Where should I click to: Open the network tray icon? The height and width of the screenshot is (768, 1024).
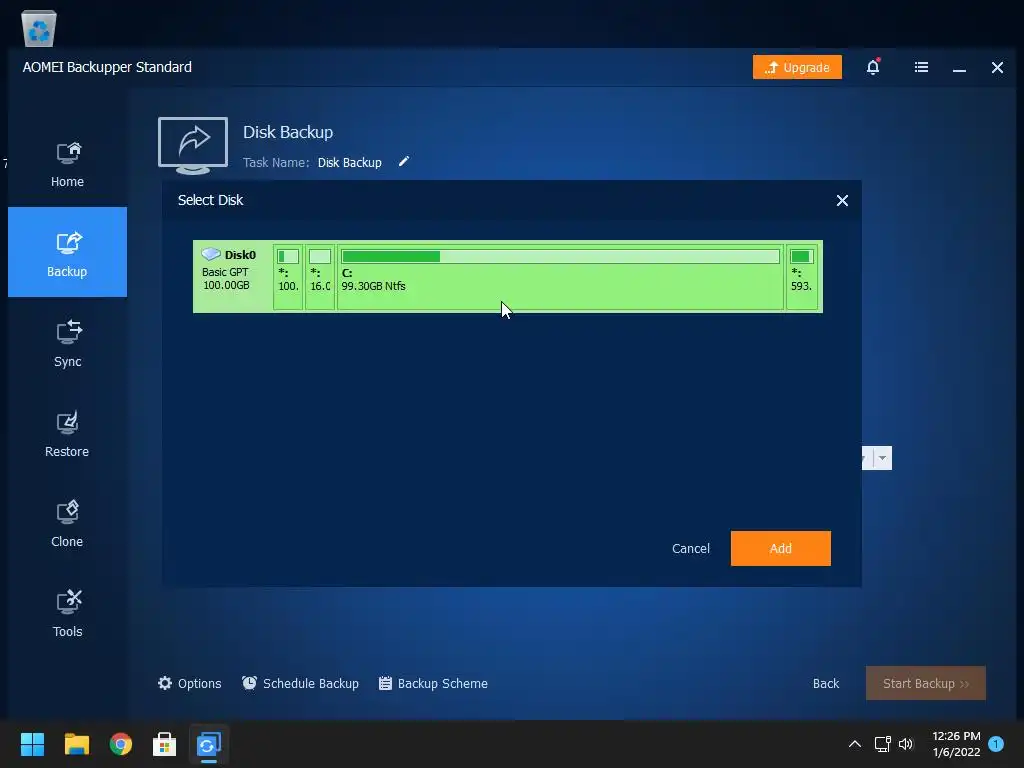coord(882,744)
